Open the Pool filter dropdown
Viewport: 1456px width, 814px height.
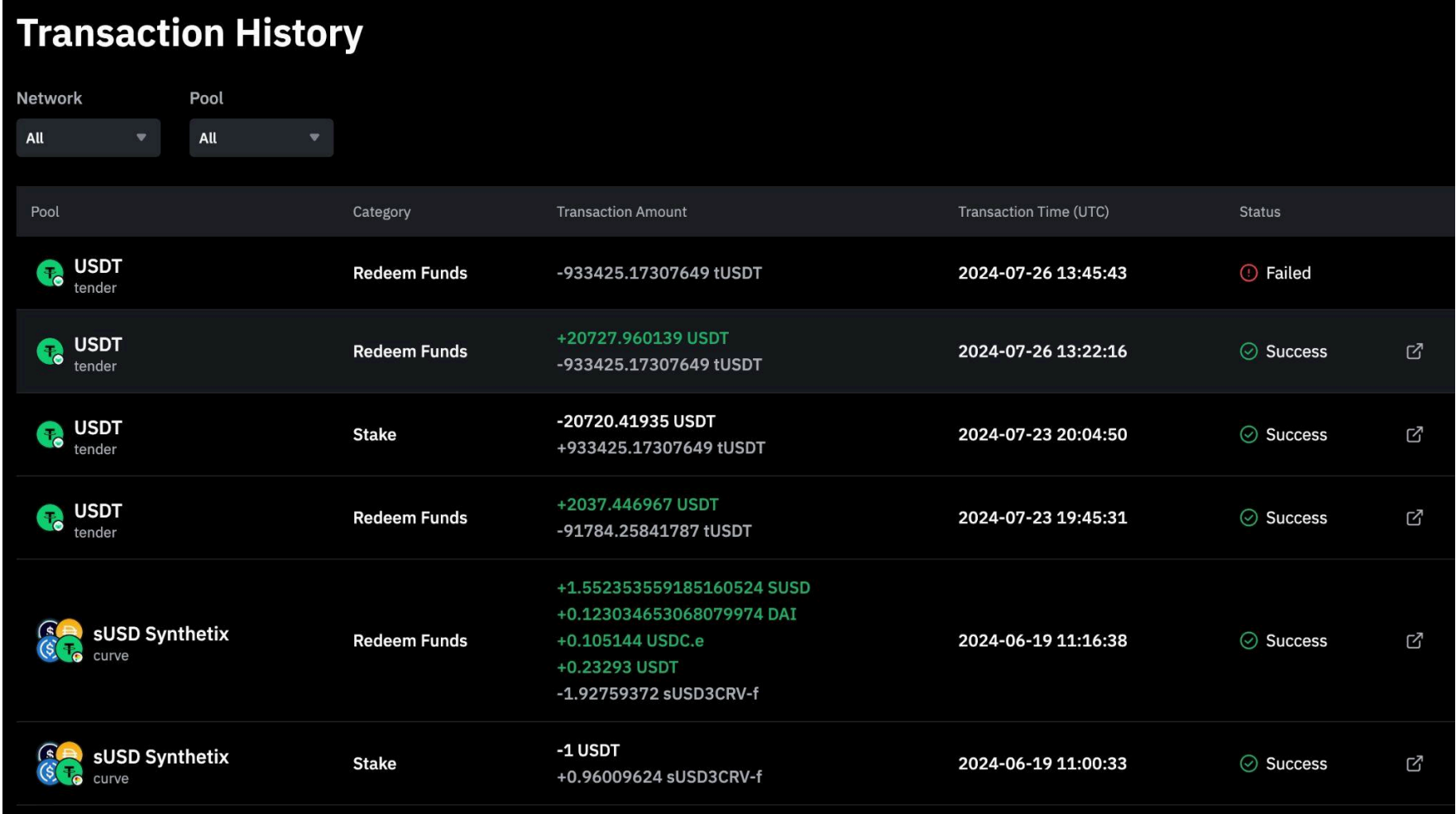[x=261, y=138]
